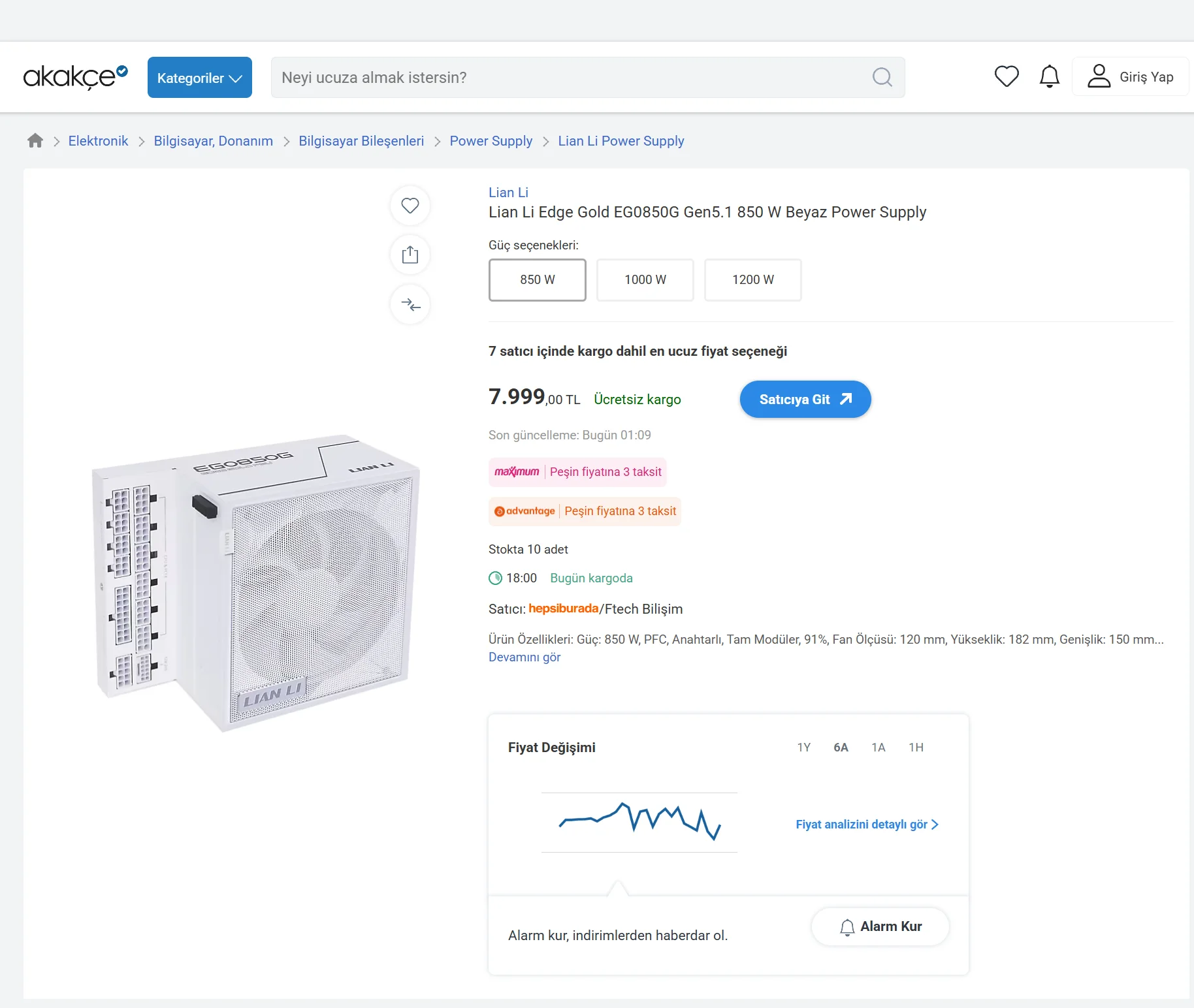Click the product title text
This screenshot has width=1194, height=1008.
click(707, 212)
